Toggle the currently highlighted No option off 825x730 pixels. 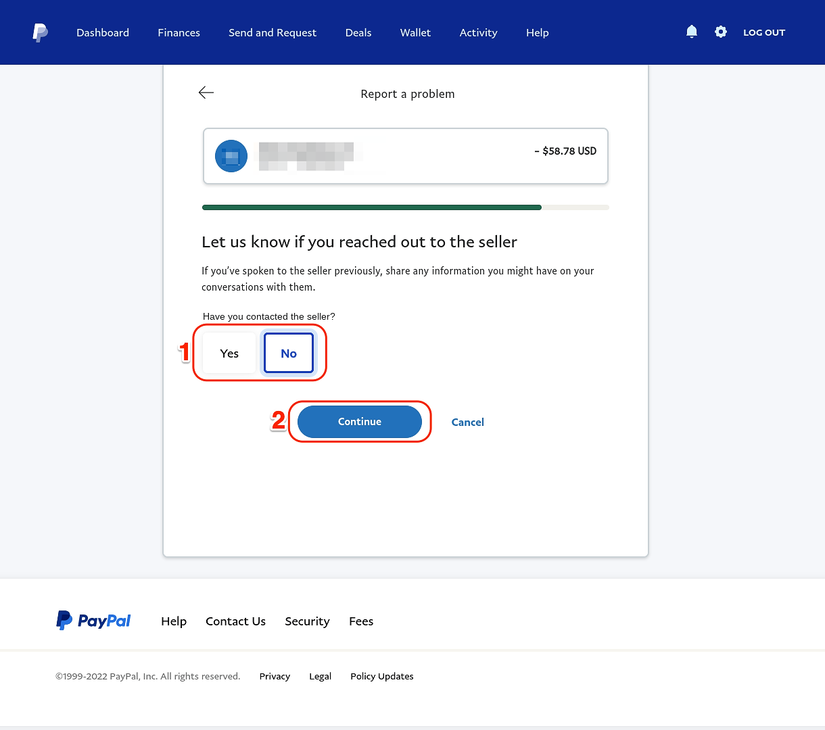pos(288,352)
